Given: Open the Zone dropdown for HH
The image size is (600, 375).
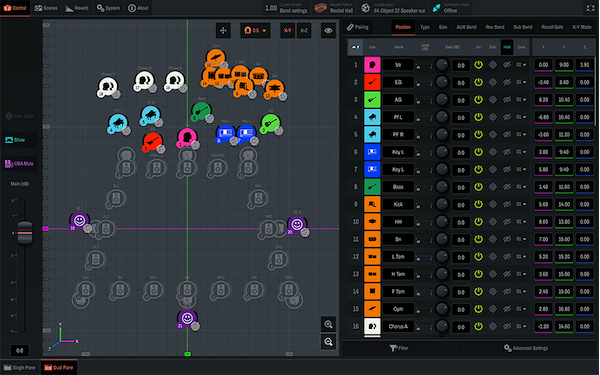Looking at the screenshot, I should pyautogui.click(x=521, y=222).
